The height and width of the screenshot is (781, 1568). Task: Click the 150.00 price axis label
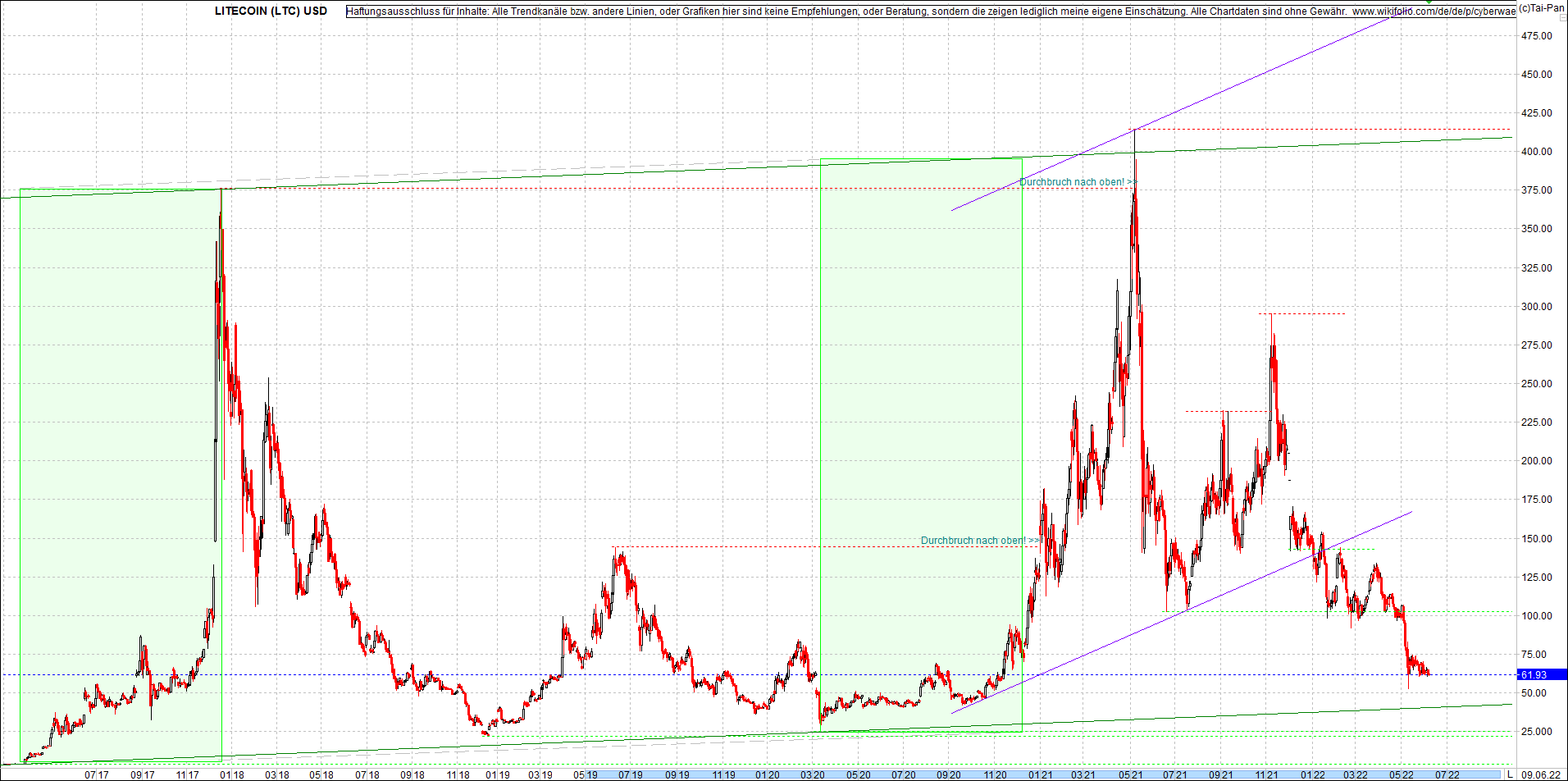1537,539
